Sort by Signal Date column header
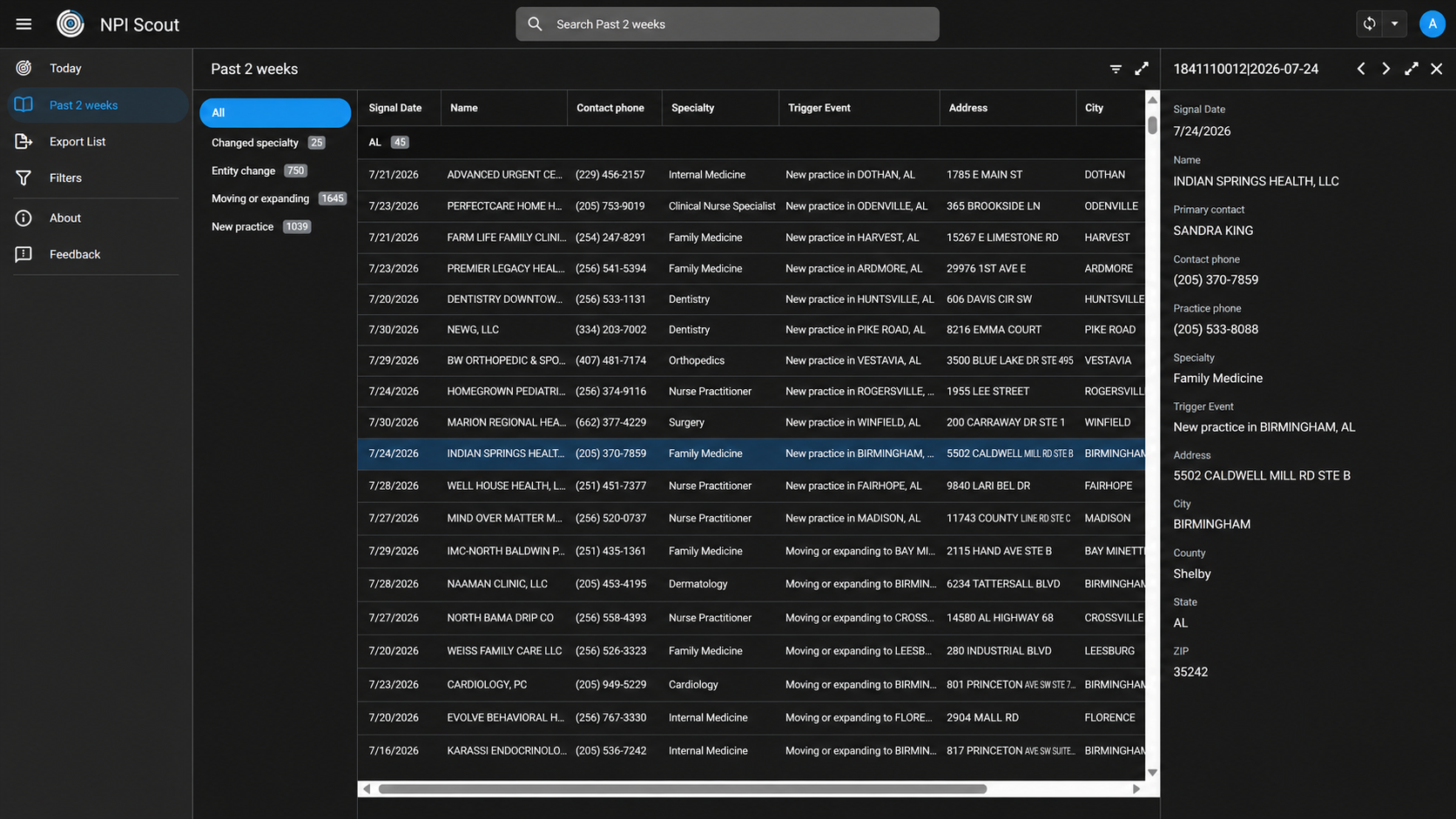The image size is (1456, 819). coord(399,108)
